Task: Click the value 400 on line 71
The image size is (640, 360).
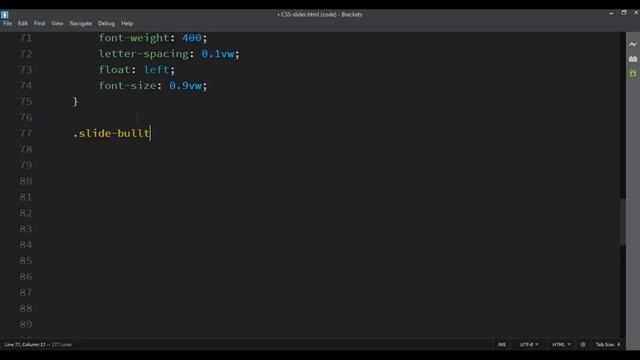Action: (x=191, y=38)
